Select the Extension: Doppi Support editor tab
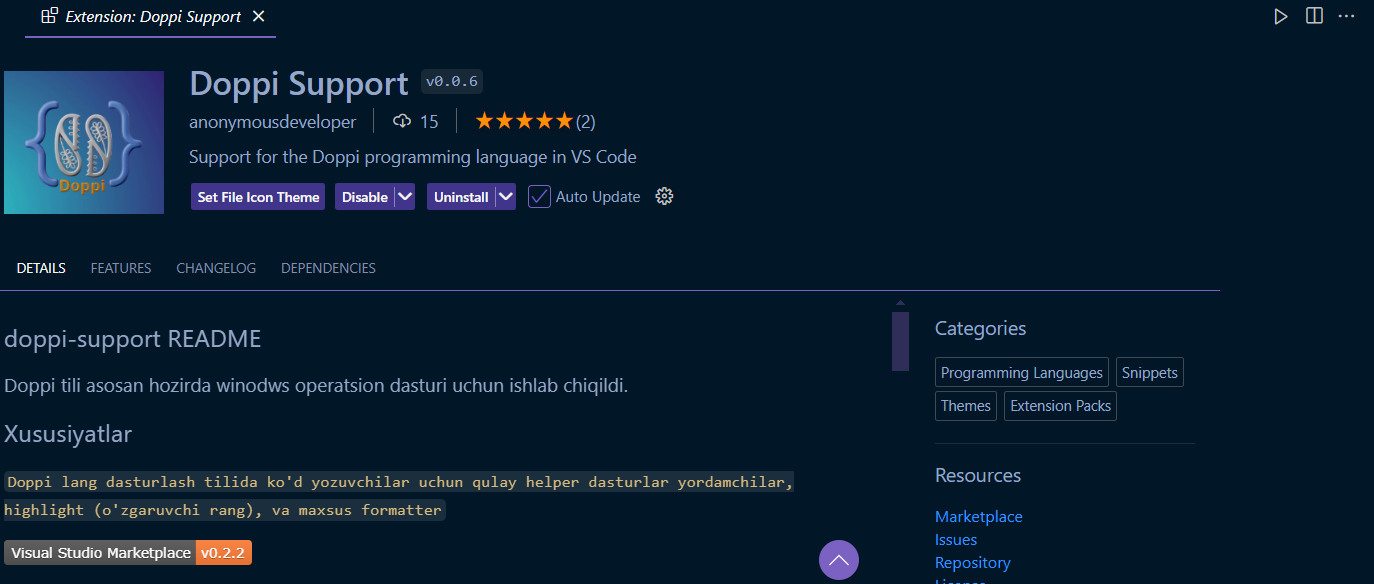The height and width of the screenshot is (584, 1374). point(151,17)
